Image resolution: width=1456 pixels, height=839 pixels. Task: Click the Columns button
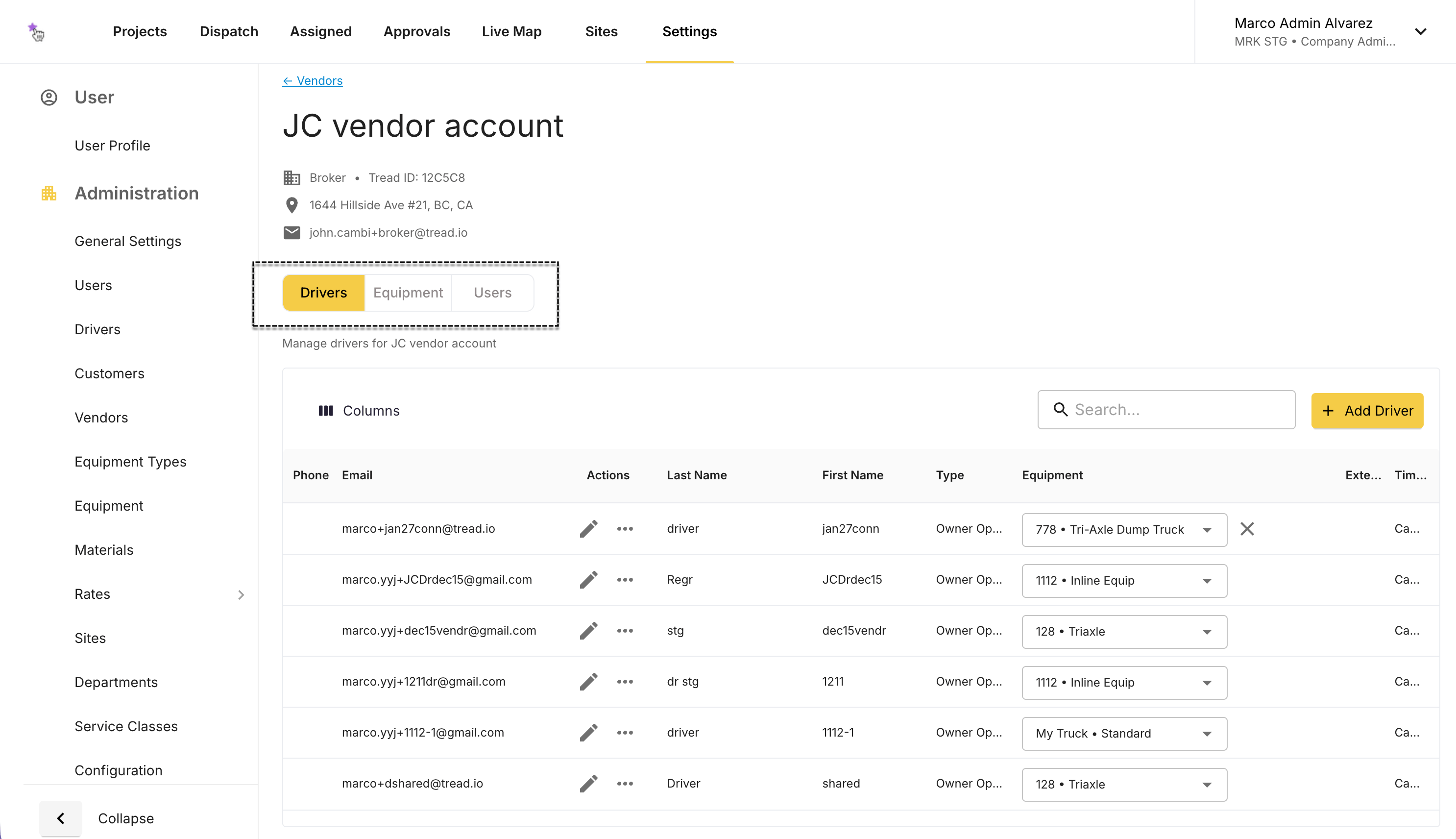coord(359,411)
